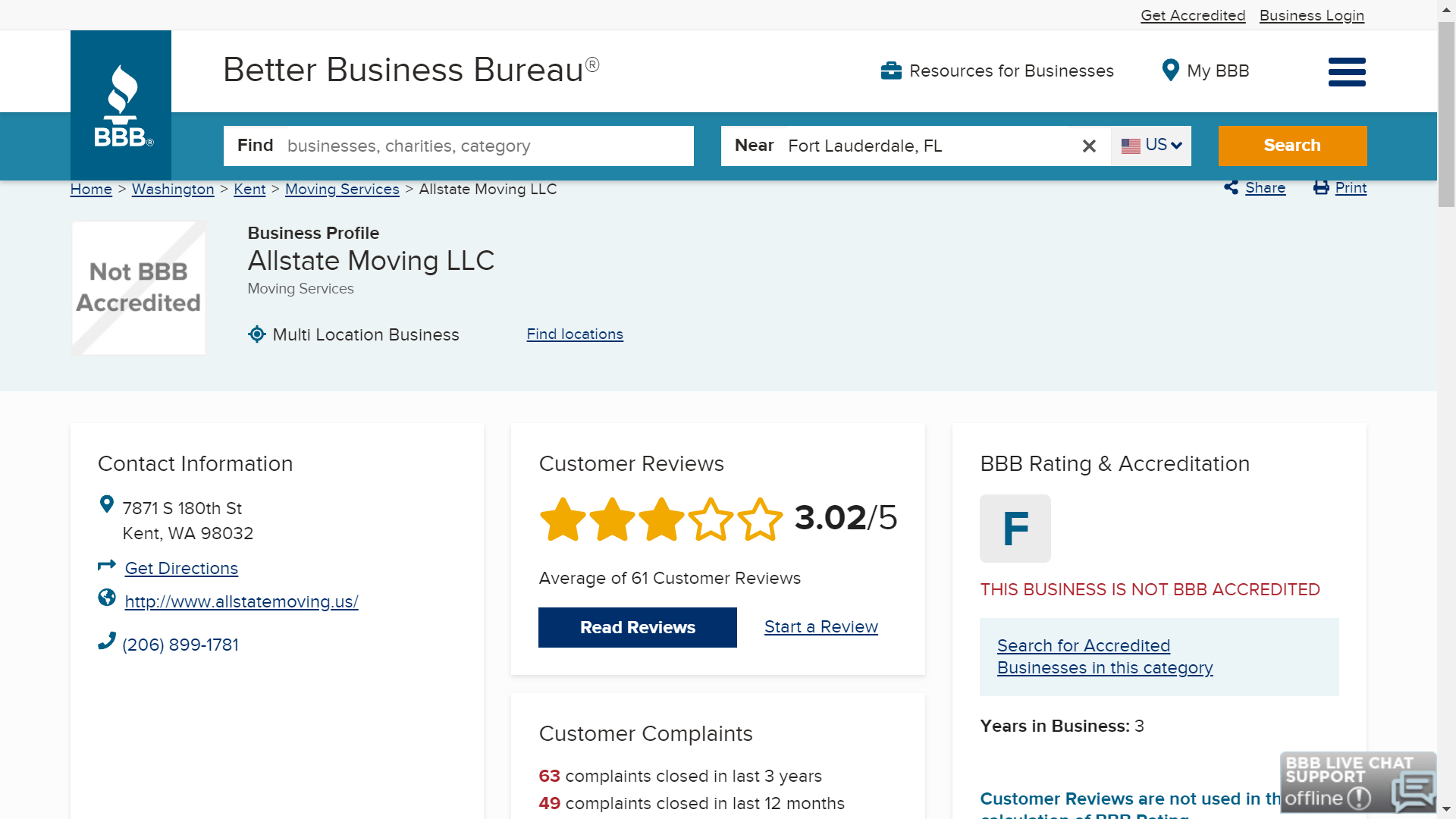
Task: Click the Print link
Action: click(x=1351, y=187)
